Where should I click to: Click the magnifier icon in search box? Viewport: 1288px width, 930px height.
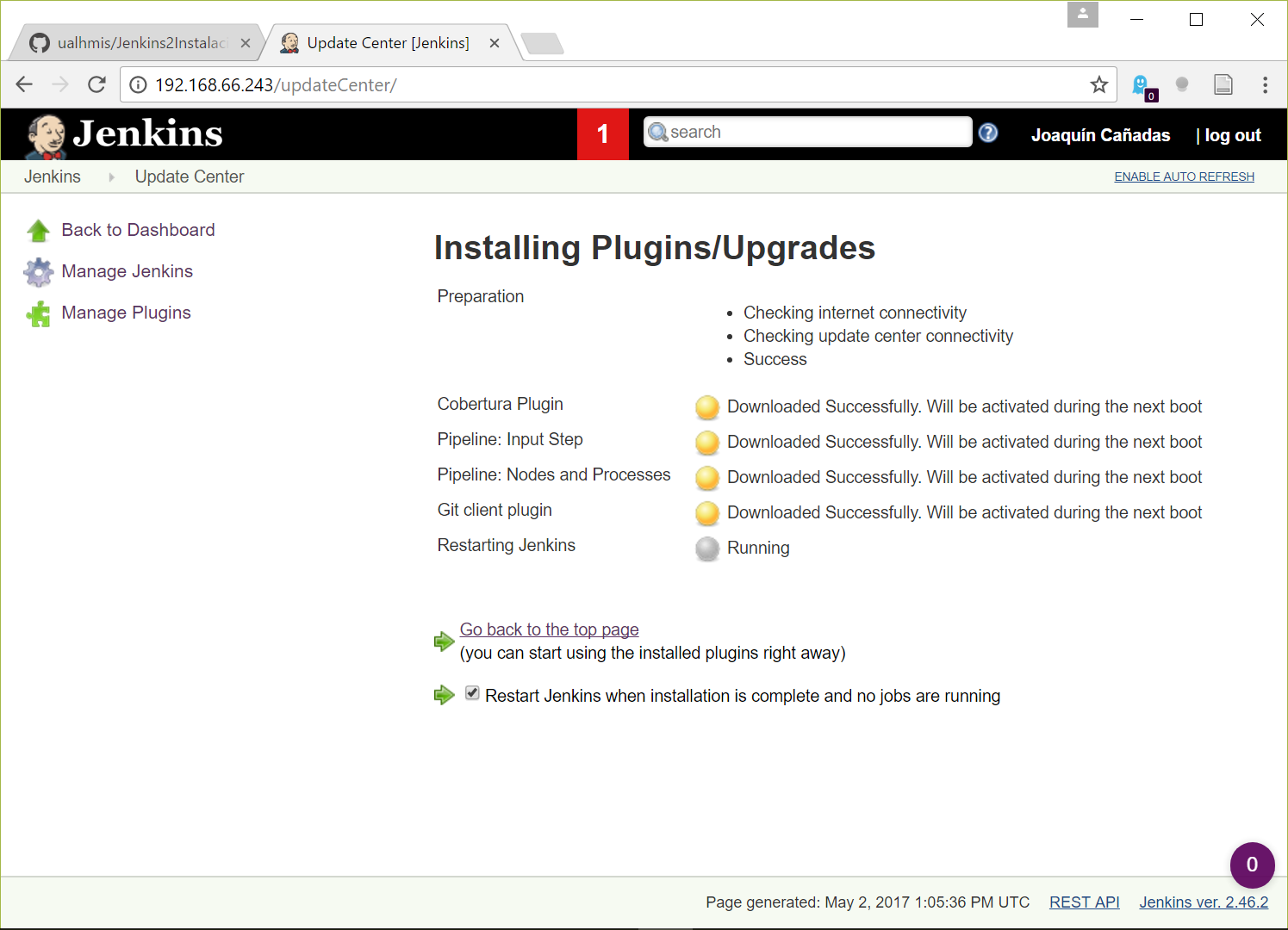(x=658, y=133)
